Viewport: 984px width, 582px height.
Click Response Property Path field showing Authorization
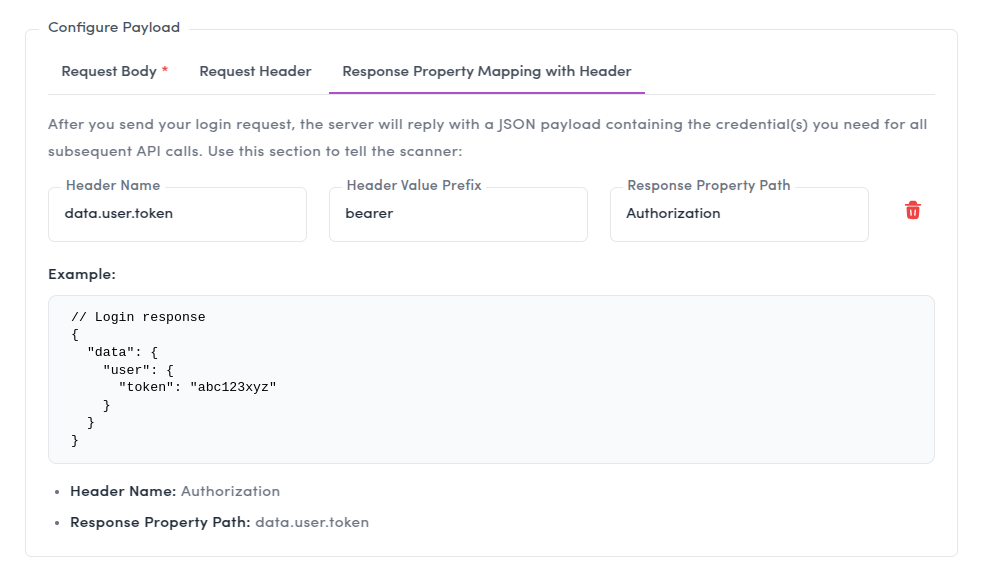point(739,214)
